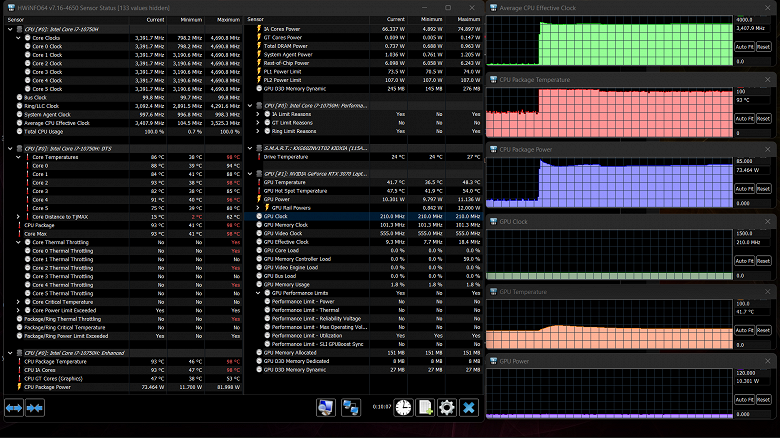Collapse Core Thermal Throttling group
780x438 pixels.
point(18,242)
